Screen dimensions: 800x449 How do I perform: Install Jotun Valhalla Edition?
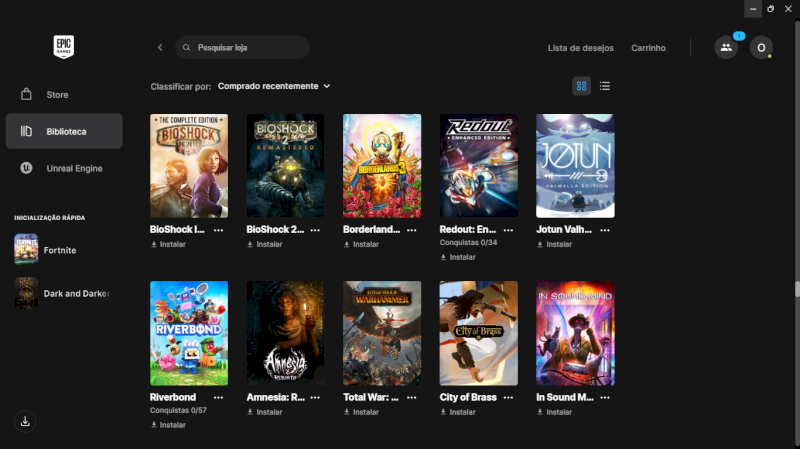point(555,244)
